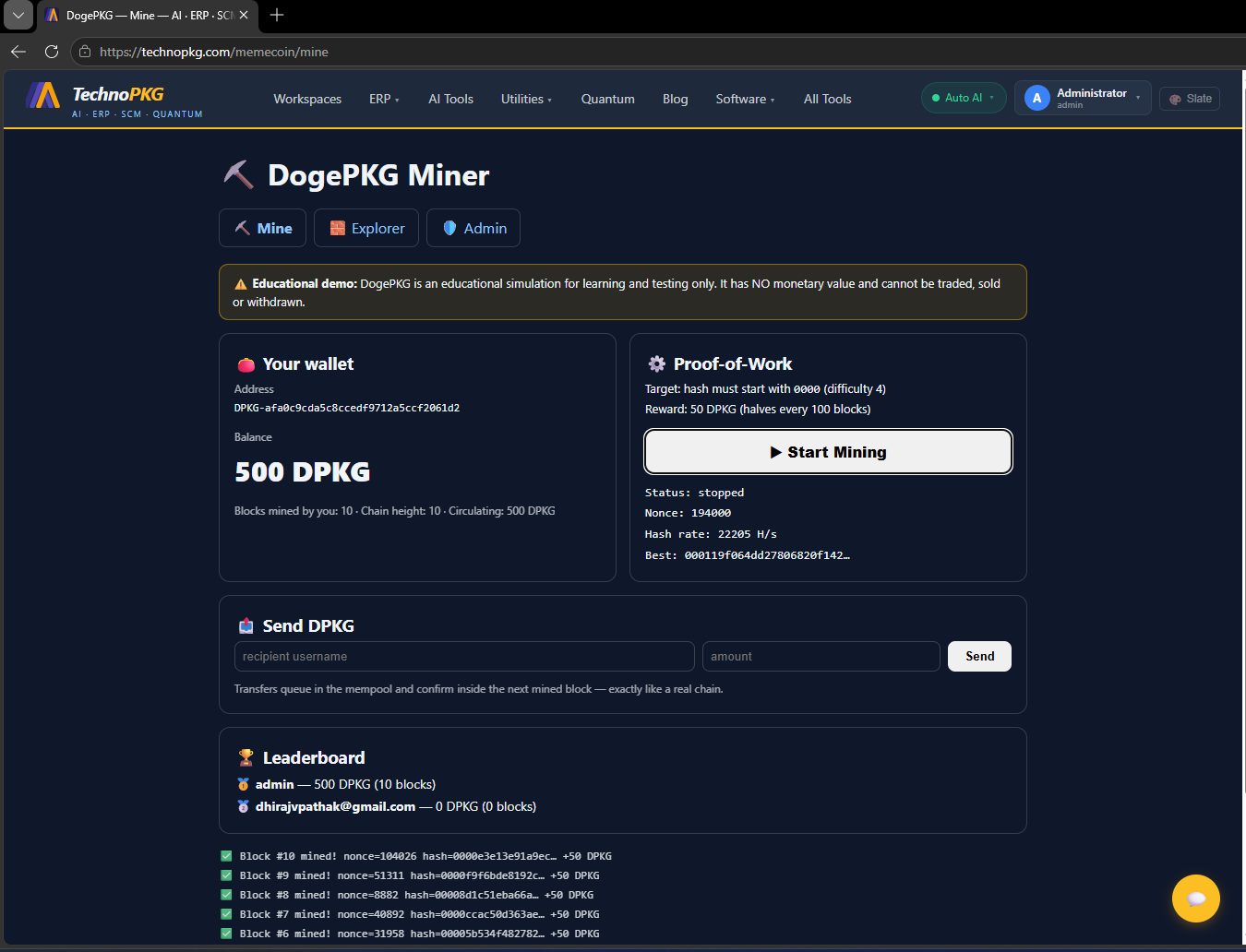Open the yellow chat bubble widget
The height and width of the screenshot is (952, 1246).
pos(1196,898)
